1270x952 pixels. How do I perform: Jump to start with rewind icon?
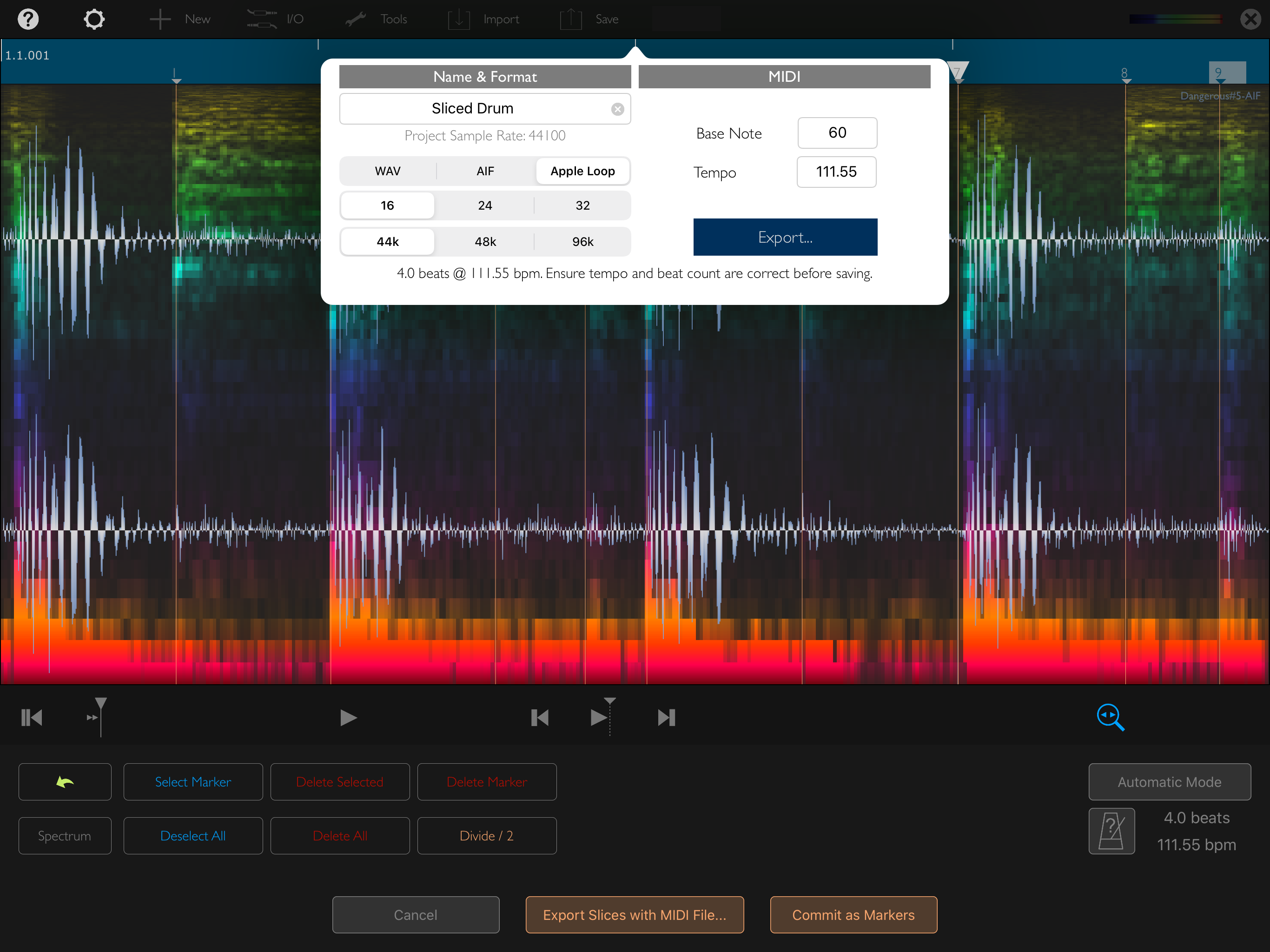(32, 717)
